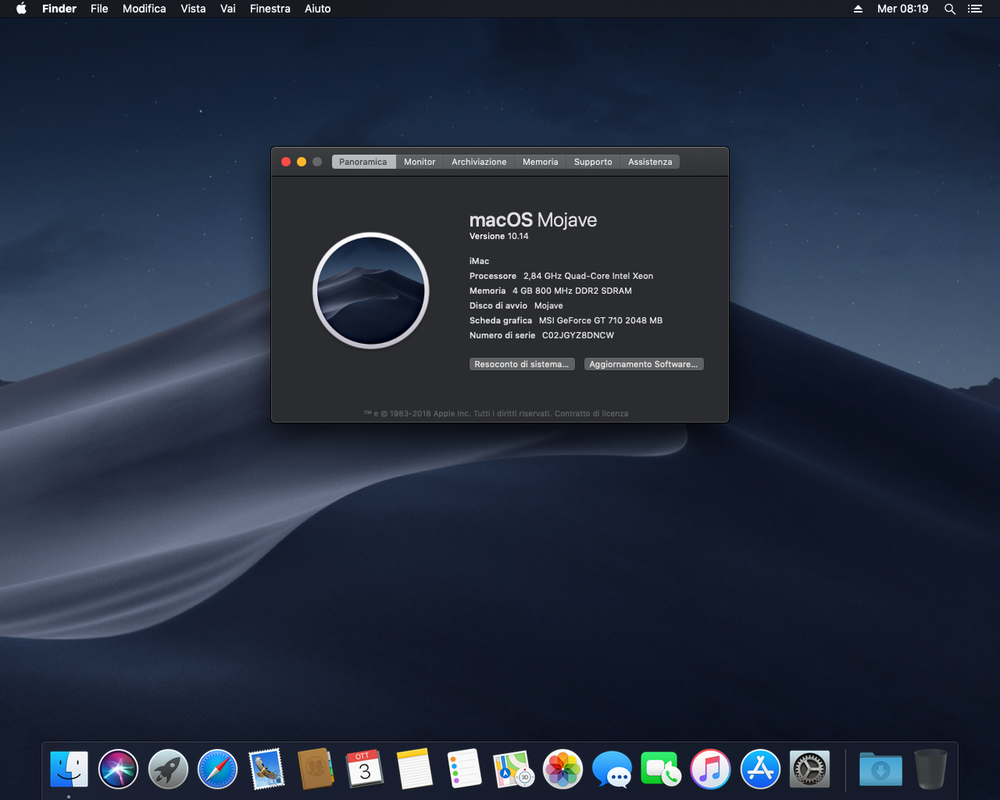1000x800 pixels.
Task: Open the Vai menu
Action: [x=228, y=8]
